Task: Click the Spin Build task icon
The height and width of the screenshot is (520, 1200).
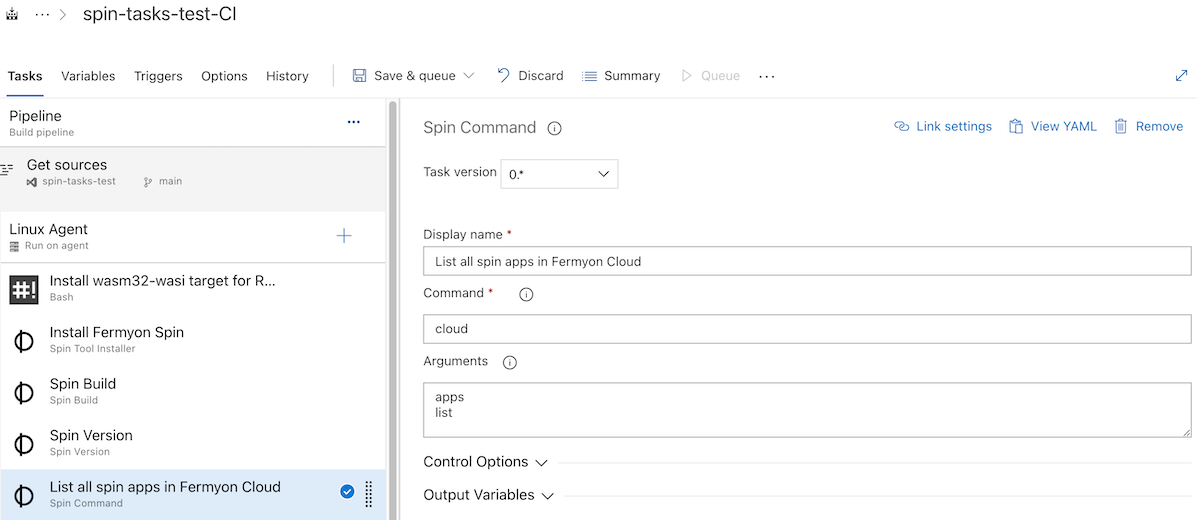Action: coord(24,392)
